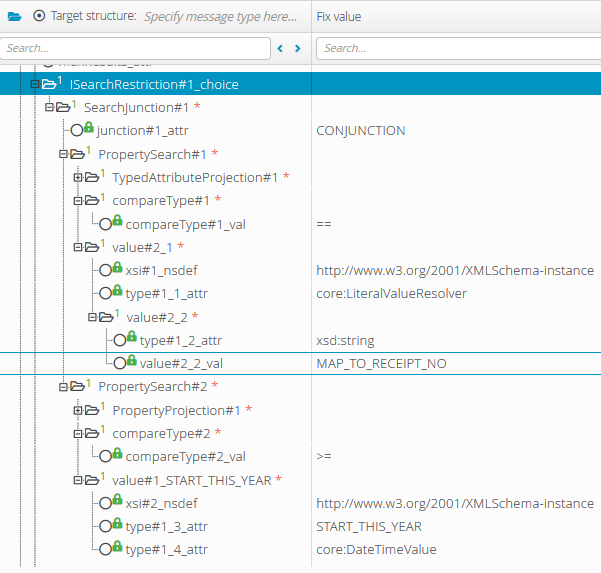
Task: Click the value#1_START_THIS_YEAR folder icon
Action: pos(92,480)
